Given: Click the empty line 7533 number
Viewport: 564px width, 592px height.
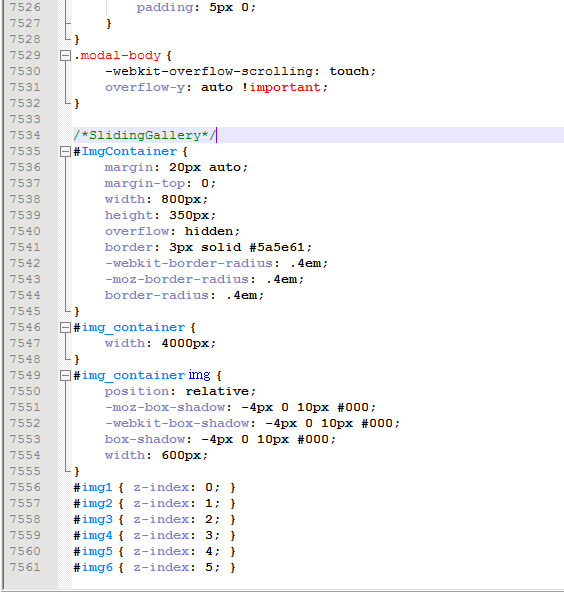Looking at the screenshot, I should 25,119.
